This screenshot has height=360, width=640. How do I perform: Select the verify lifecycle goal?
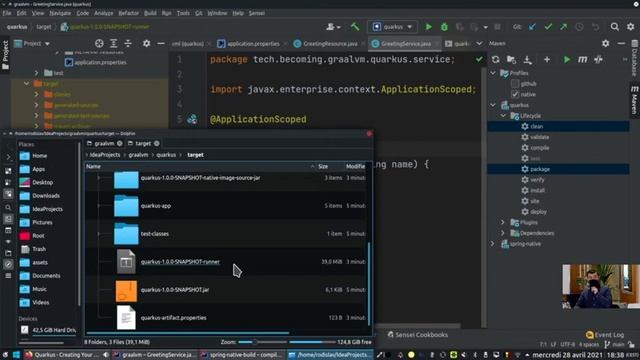click(537, 180)
